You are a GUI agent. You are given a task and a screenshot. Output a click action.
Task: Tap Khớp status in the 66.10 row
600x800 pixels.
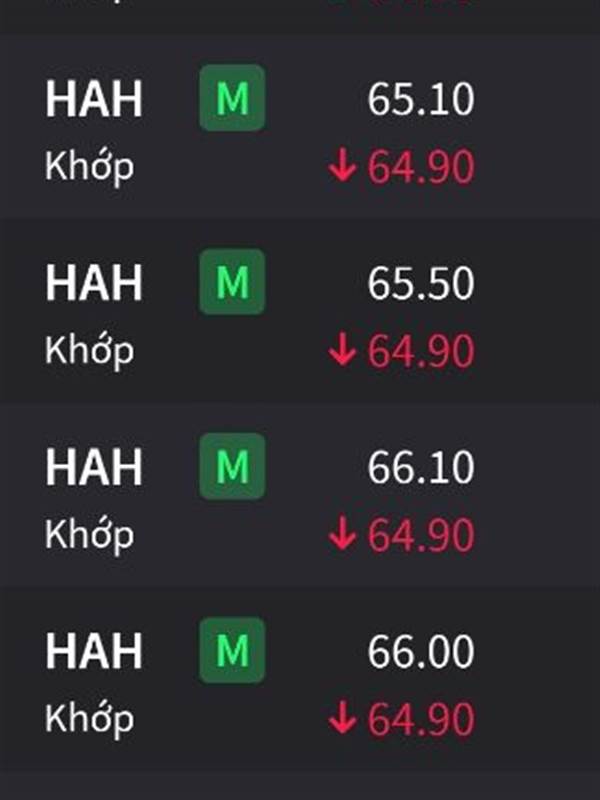89,536
